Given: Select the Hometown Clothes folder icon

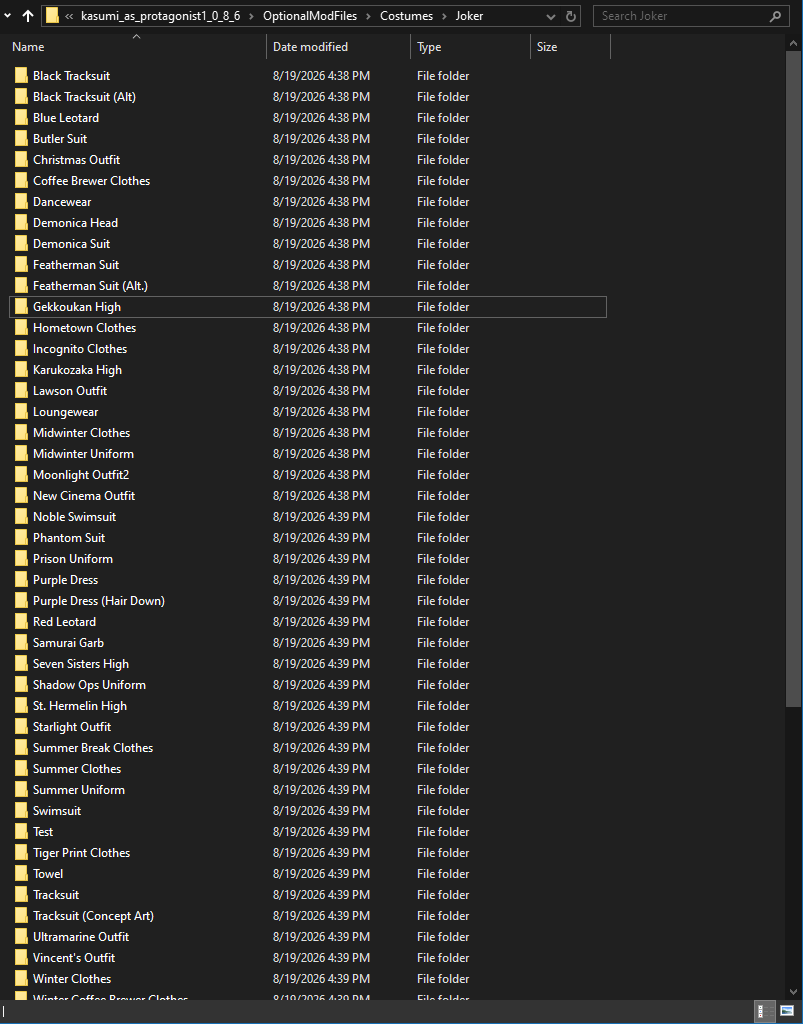Looking at the screenshot, I should (22, 328).
